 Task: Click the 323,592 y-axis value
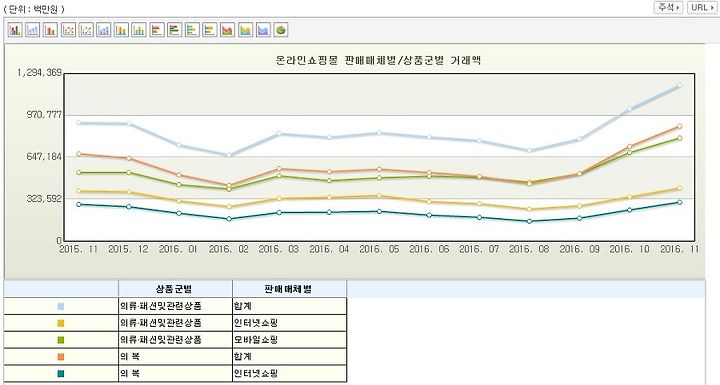tap(44, 198)
